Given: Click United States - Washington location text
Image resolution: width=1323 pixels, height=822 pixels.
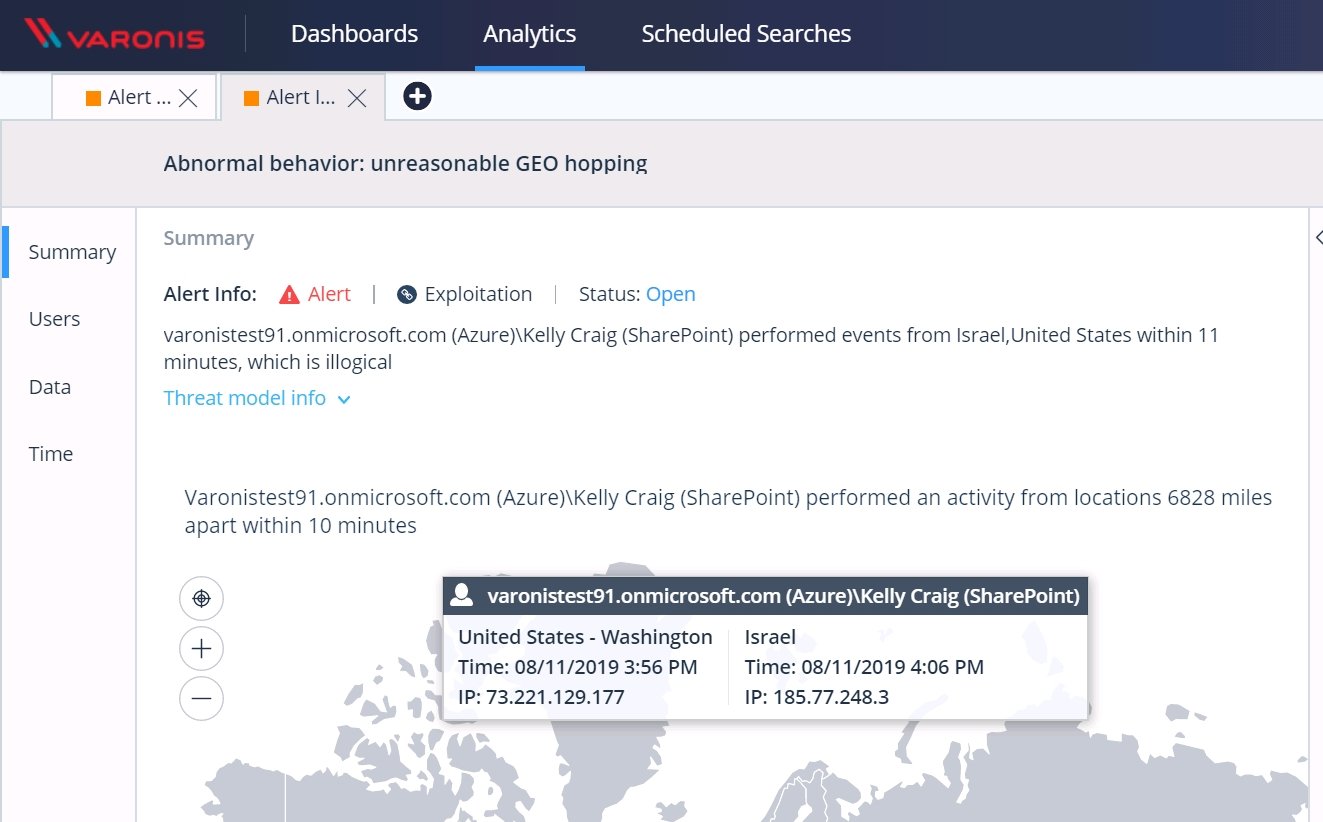Looking at the screenshot, I should (585, 637).
